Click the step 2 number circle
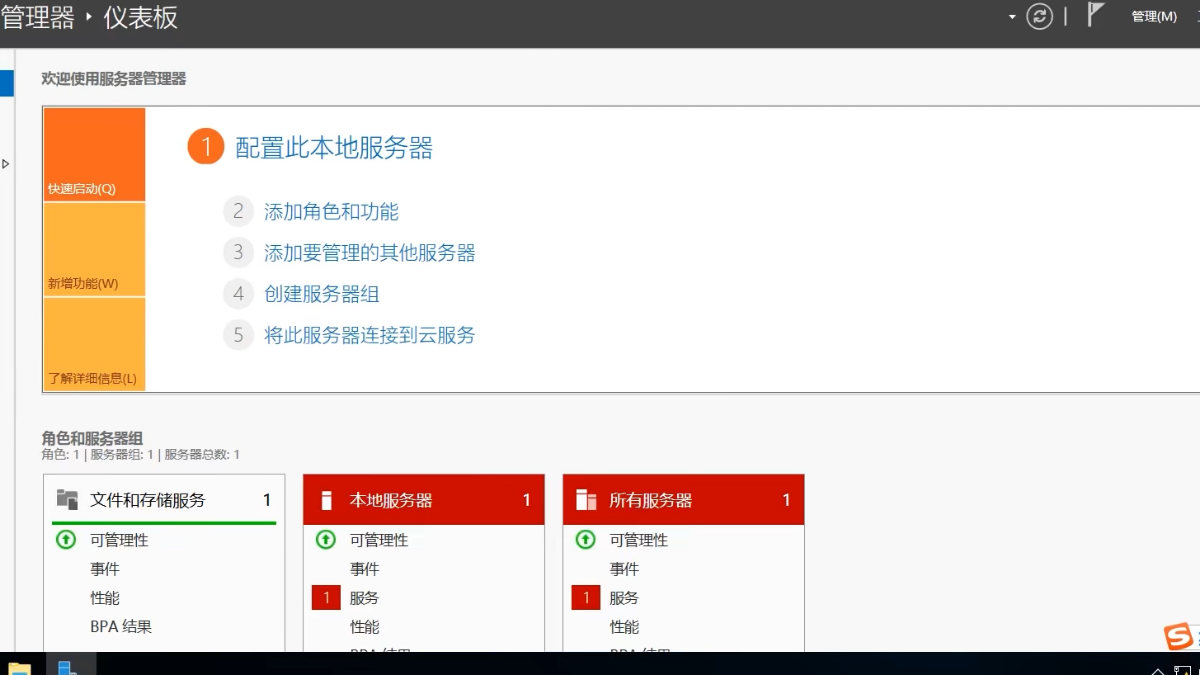This screenshot has width=1200, height=675. click(238, 211)
